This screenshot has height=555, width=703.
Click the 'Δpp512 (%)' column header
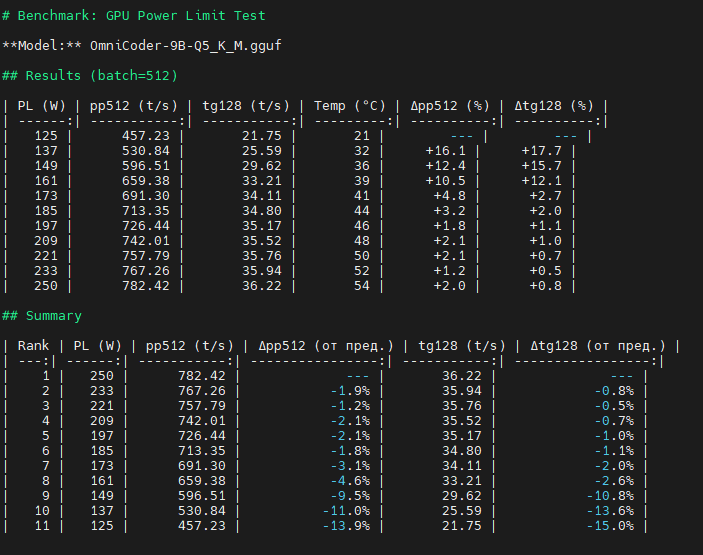(x=450, y=106)
